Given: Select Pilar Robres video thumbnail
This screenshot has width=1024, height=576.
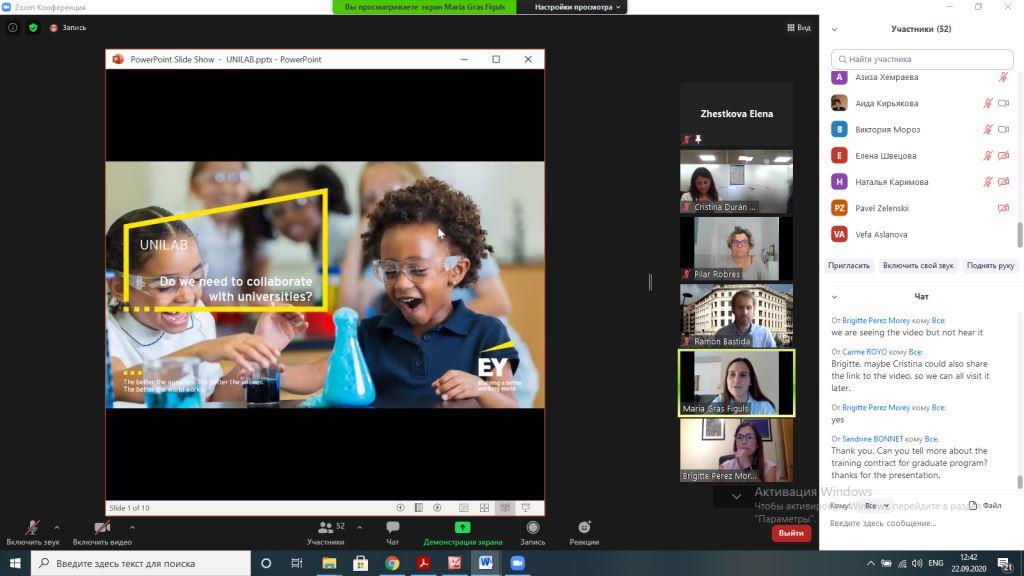Looking at the screenshot, I should pos(737,249).
